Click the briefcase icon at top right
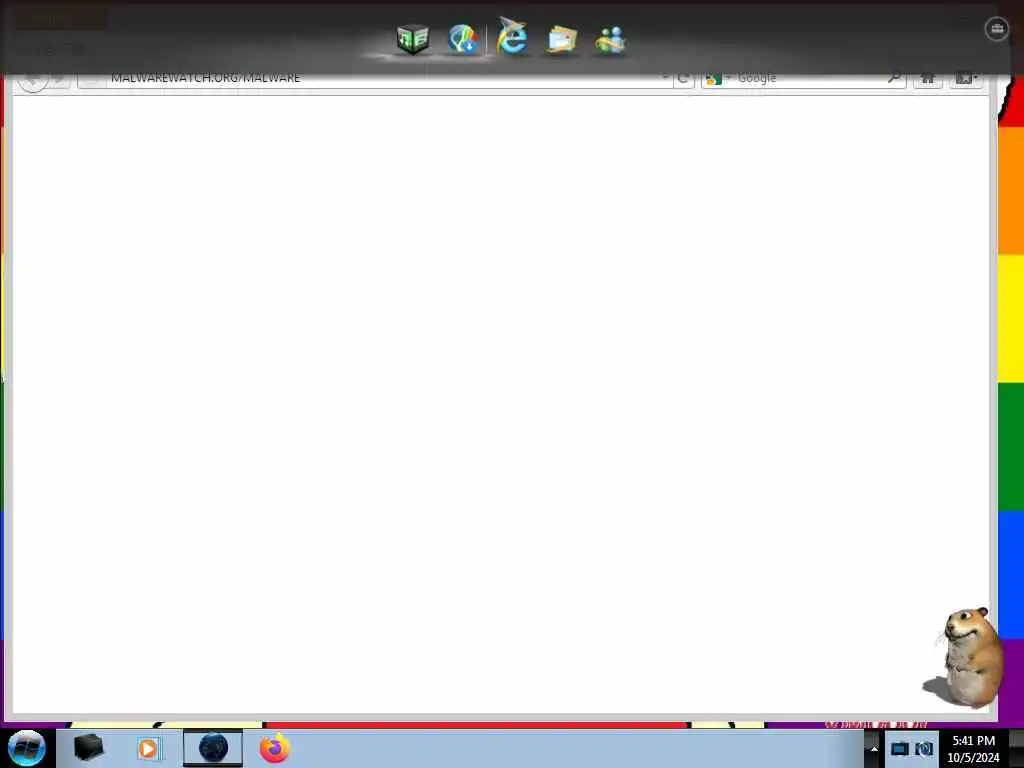 coord(997,29)
